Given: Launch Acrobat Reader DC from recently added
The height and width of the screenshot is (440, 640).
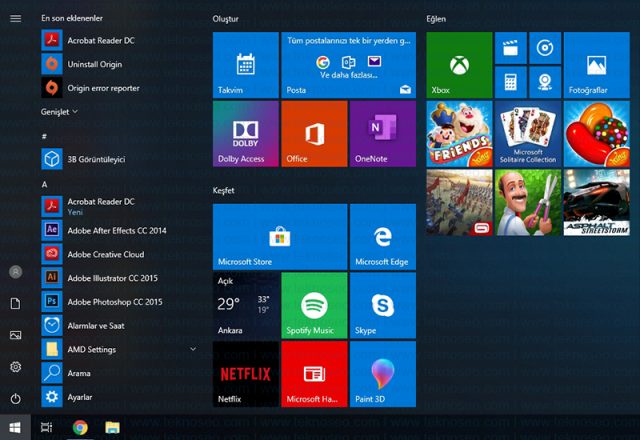Looking at the screenshot, I should pyautogui.click(x=120, y=40).
